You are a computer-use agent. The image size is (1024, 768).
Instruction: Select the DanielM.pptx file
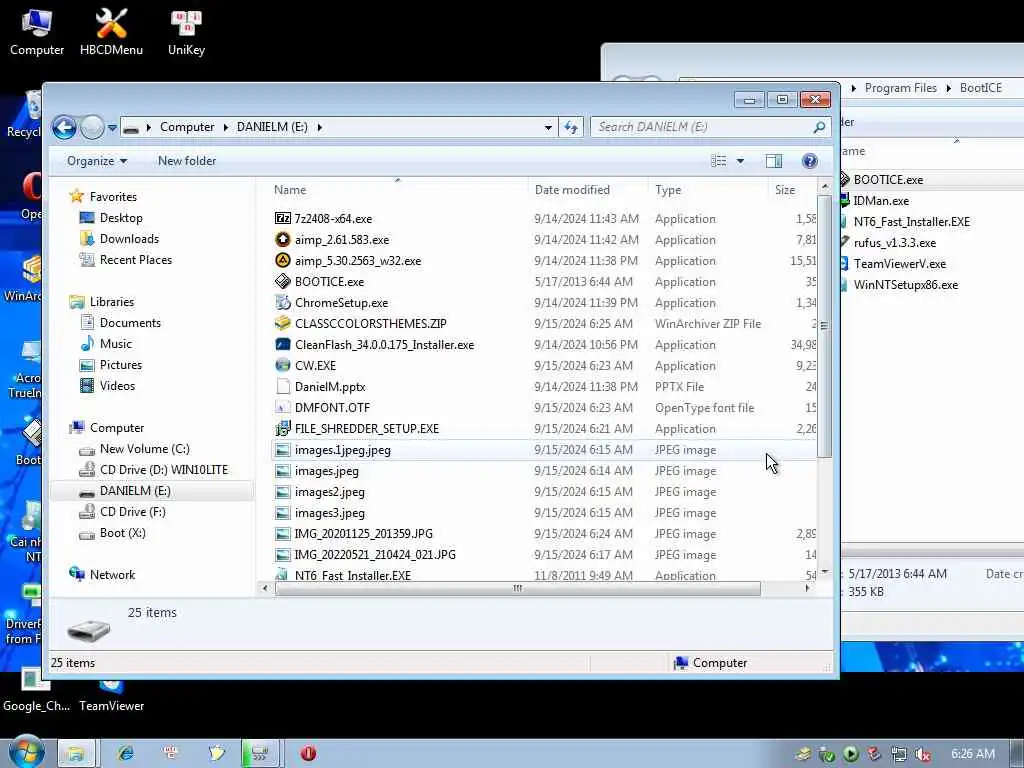[x=330, y=387]
